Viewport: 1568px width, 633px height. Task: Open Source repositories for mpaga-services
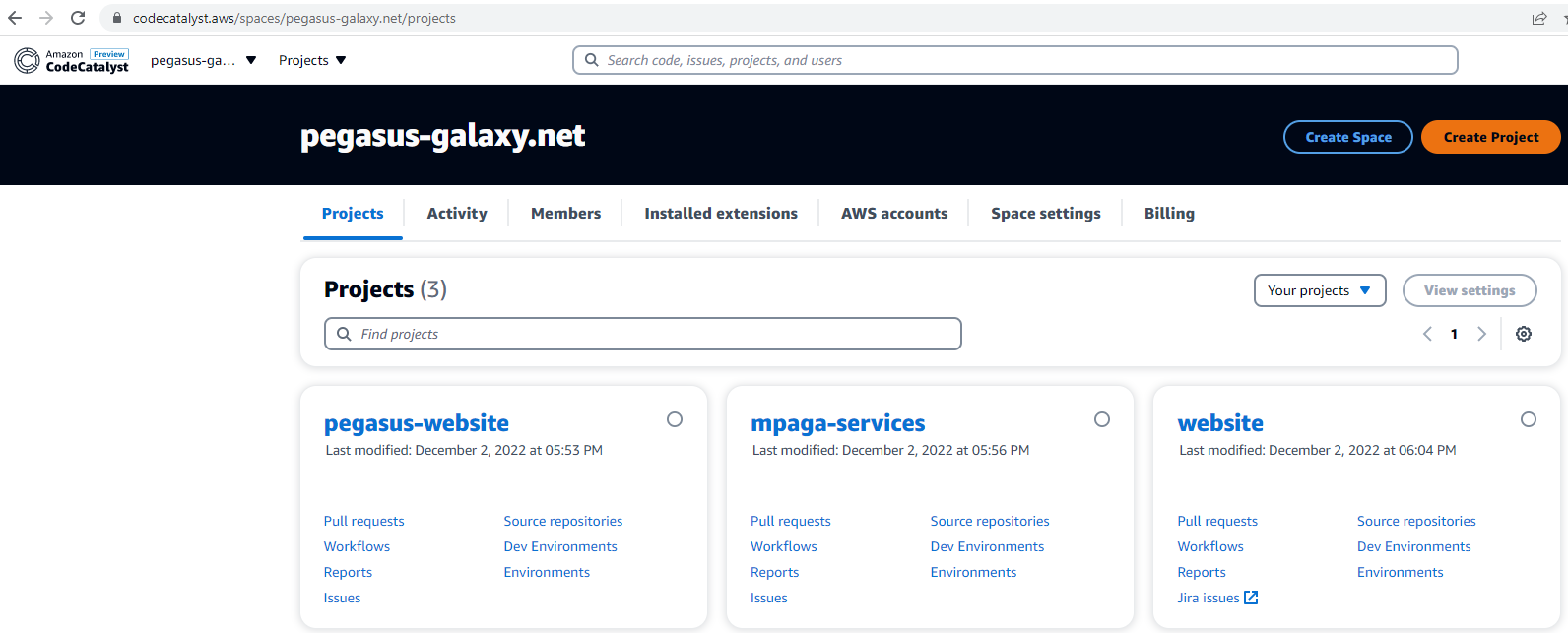click(x=990, y=521)
